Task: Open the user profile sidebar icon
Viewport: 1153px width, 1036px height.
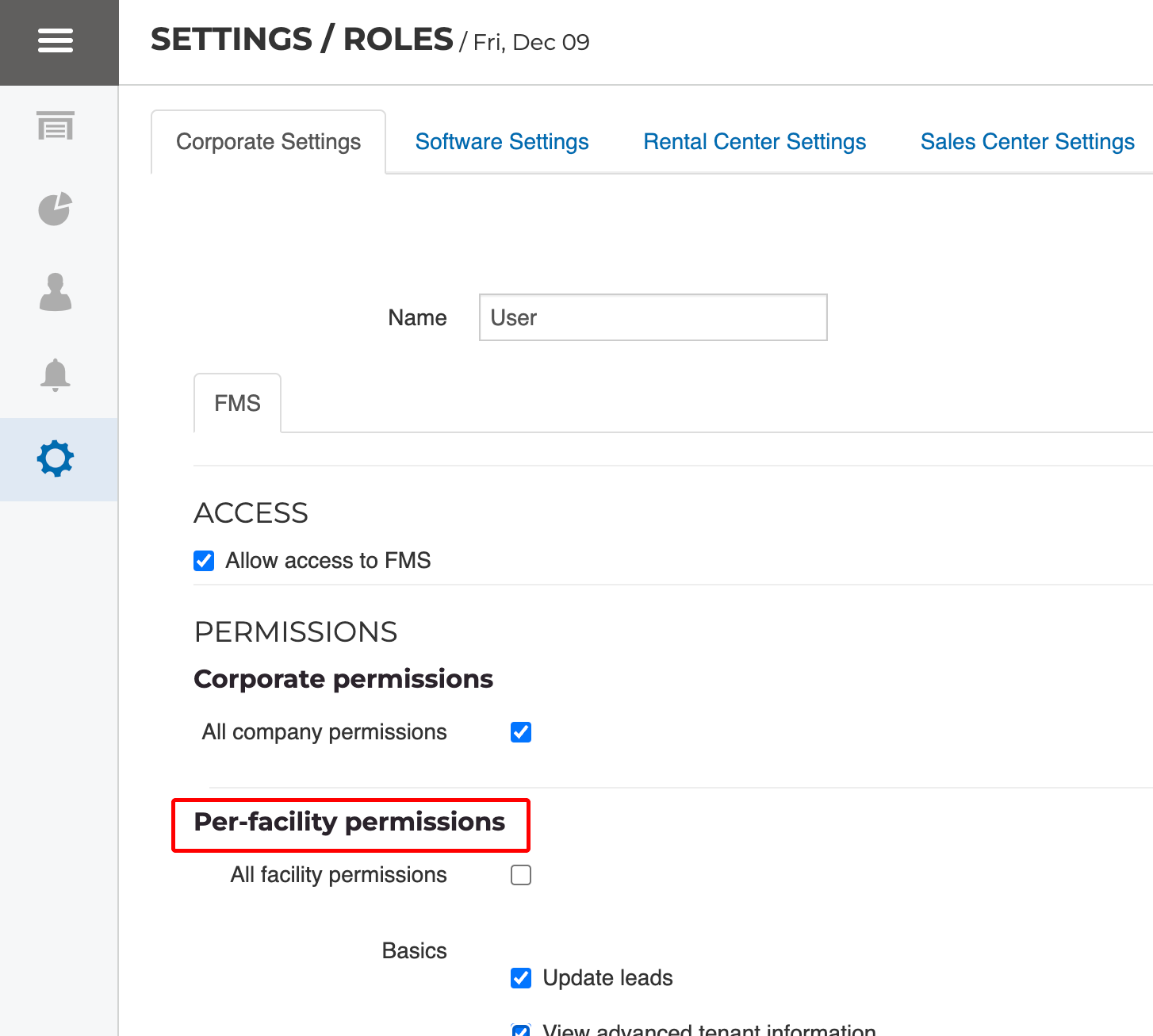Action: click(56, 292)
